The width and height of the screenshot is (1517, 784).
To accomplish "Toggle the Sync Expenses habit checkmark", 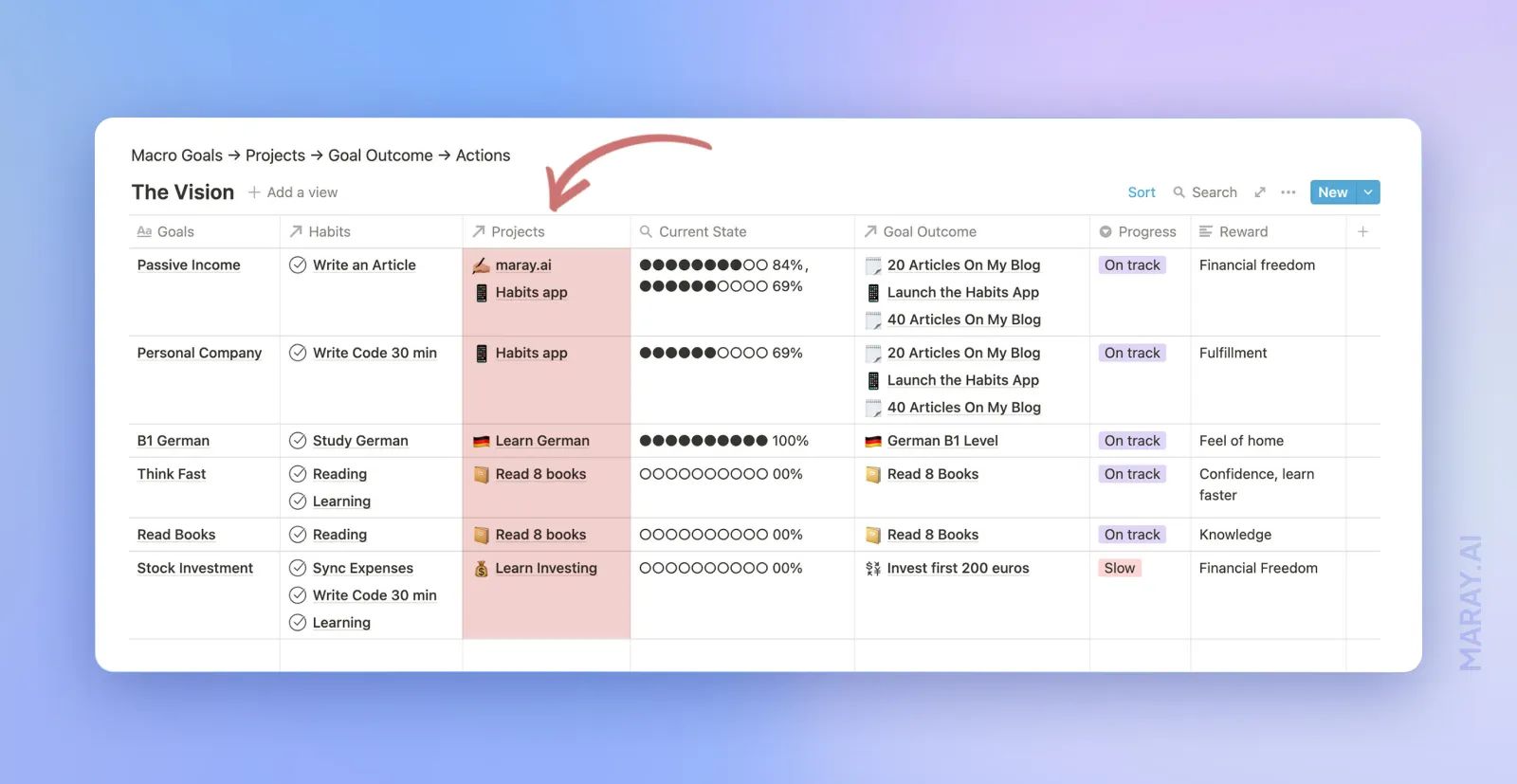I will pos(298,568).
